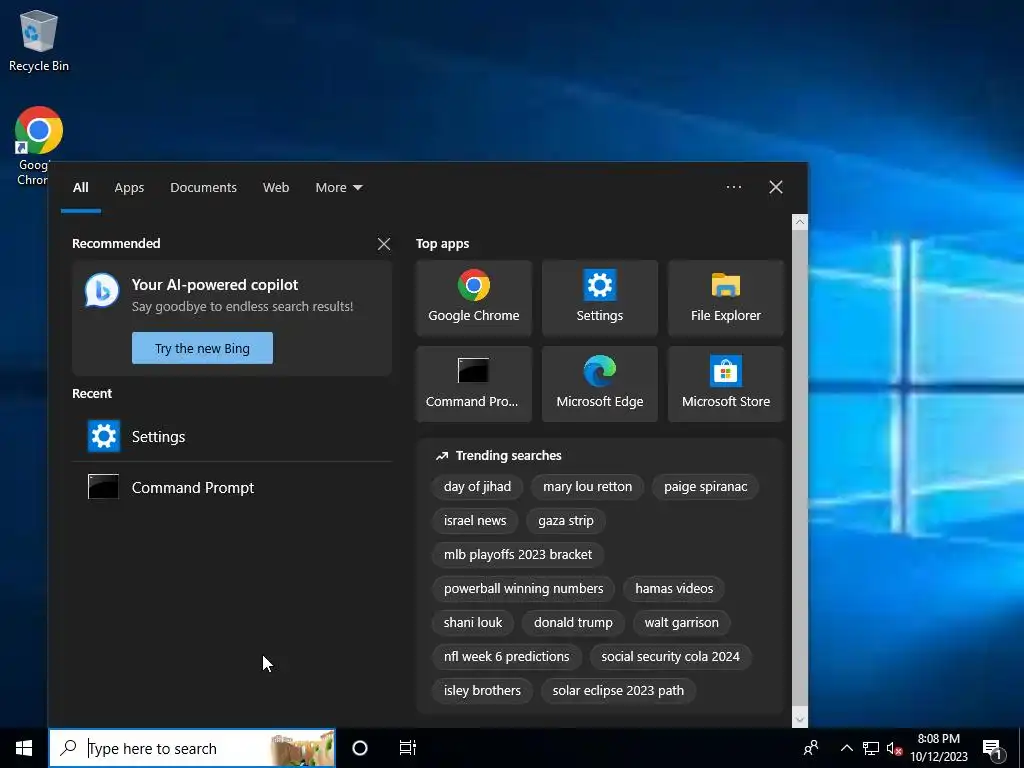Open Settings from Recent list
1024x768 pixels.
pos(232,436)
